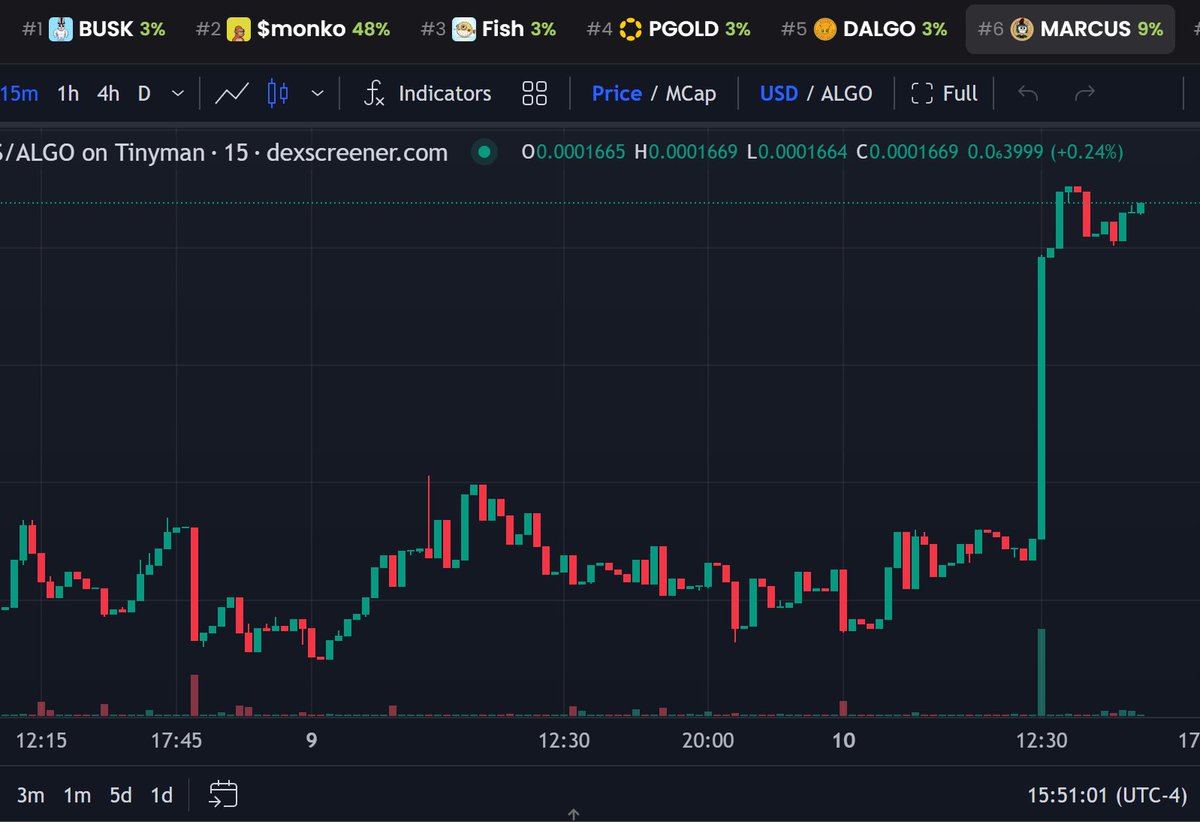Switch chart to D daily interval
This screenshot has width=1200, height=822.
point(144,94)
